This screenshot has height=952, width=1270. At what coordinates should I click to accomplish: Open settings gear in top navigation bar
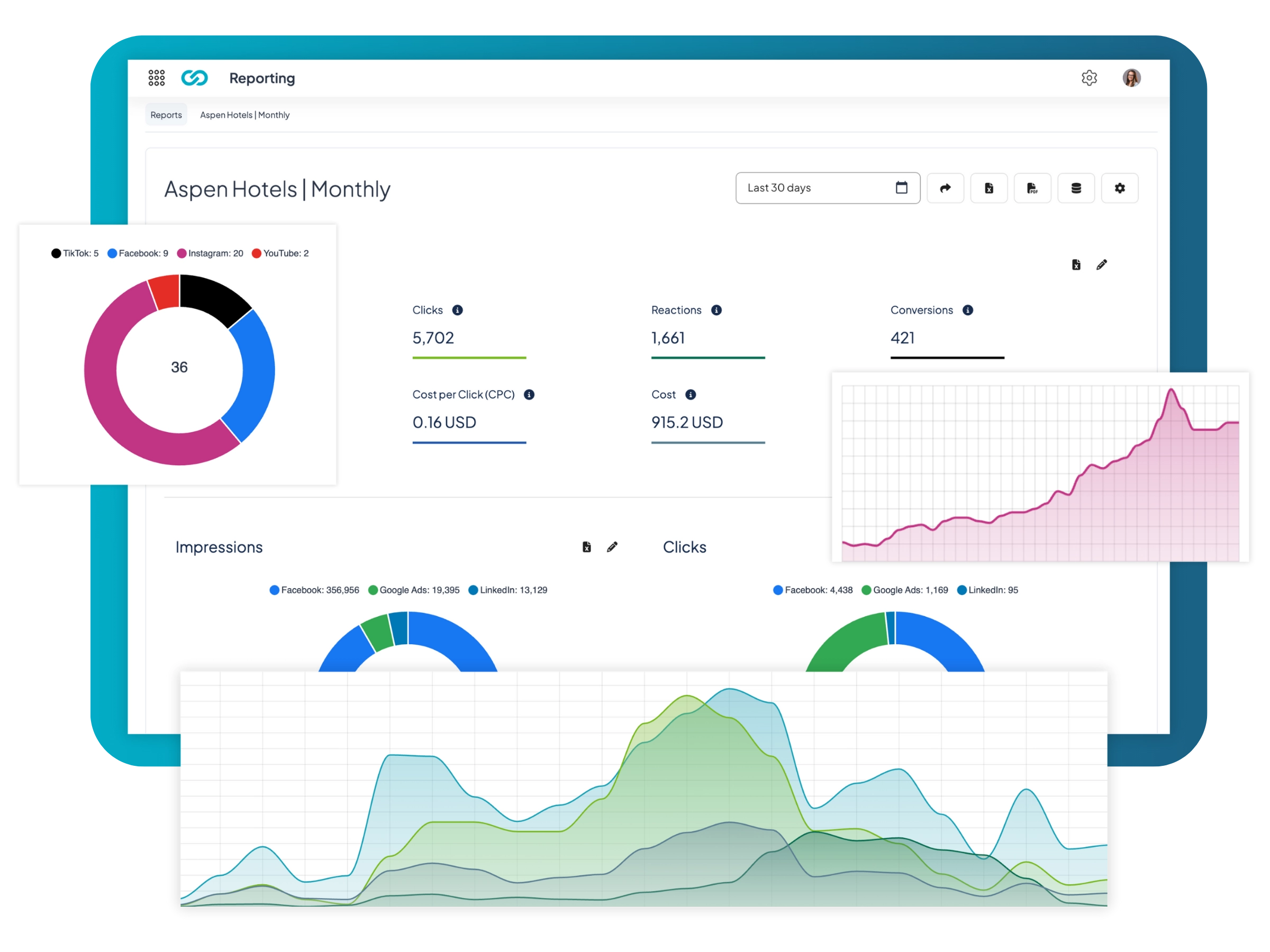coord(1089,77)
